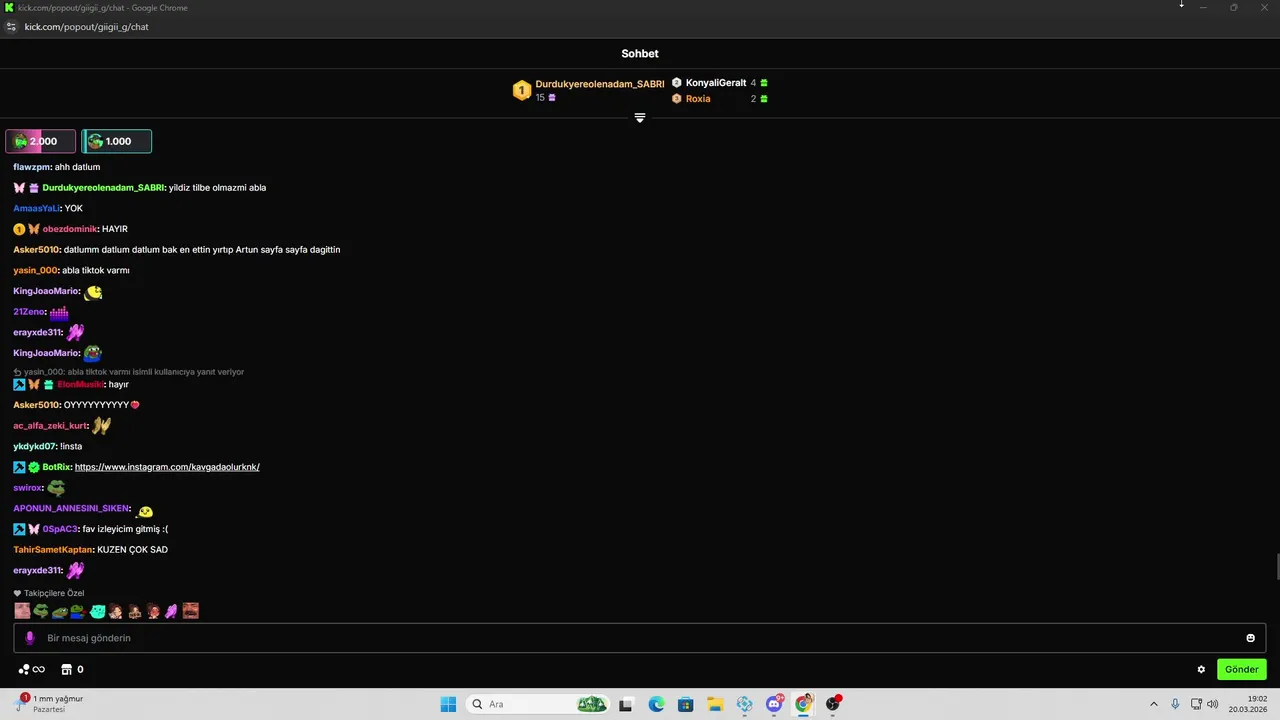
Task: Click the number 1 rank badge in the leaderboard
Action: tap(521, 91)
